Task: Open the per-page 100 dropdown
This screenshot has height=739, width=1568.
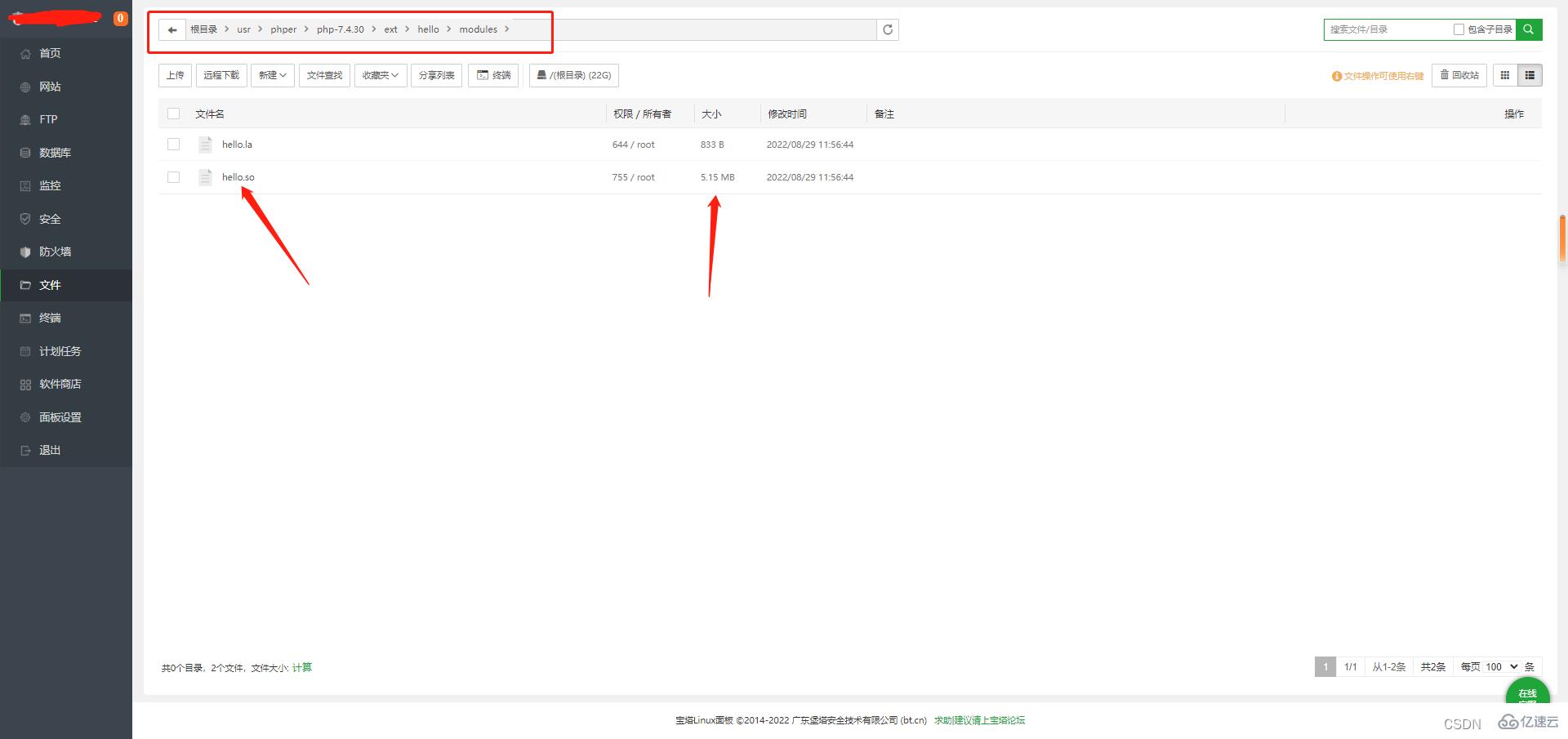Action: click(1501, 667)
